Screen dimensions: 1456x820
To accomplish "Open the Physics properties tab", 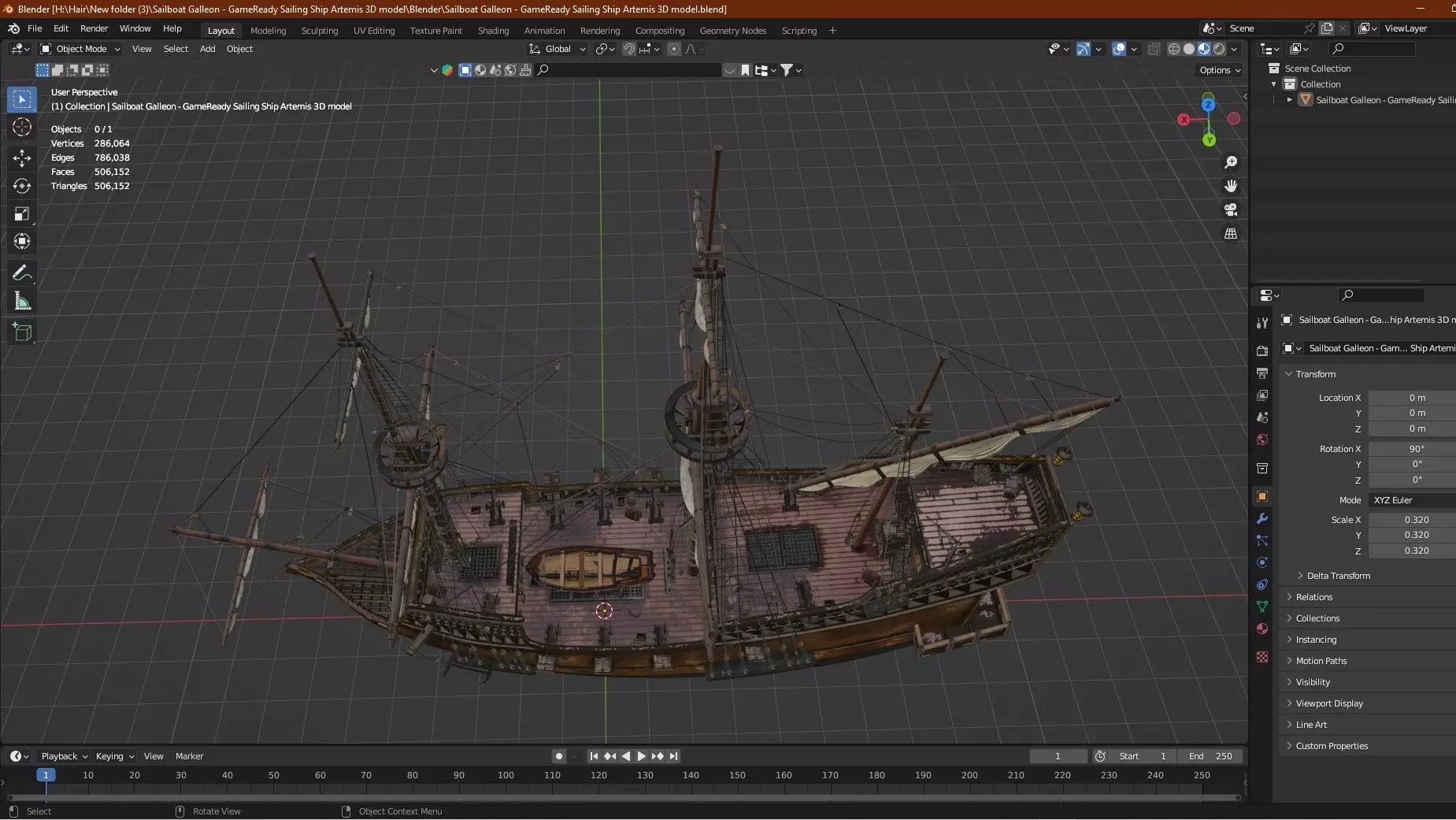I will (1262, 562).
